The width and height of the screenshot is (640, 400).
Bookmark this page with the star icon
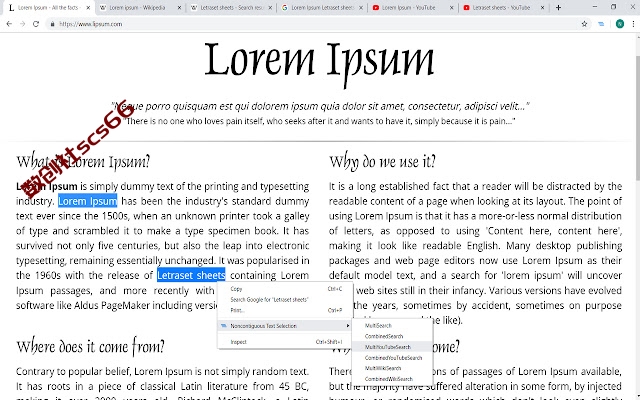point(584,24)
